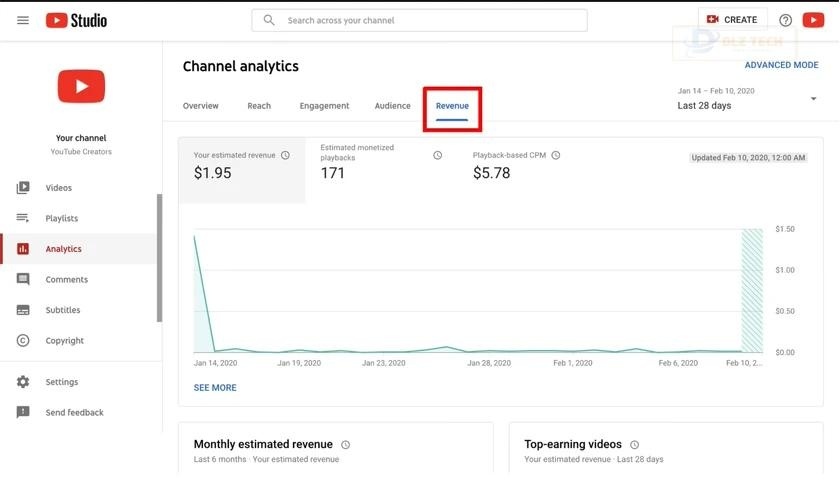This screenshot has width=840, height=500.
Task: Open the Comments section icon
Action: coord(23,280)
